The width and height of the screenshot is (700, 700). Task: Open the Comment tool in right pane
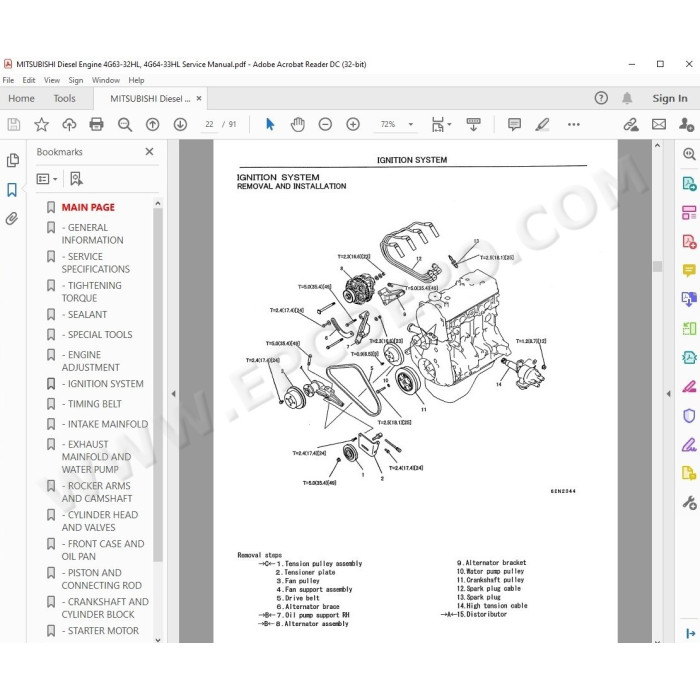(x=689, y=270)
